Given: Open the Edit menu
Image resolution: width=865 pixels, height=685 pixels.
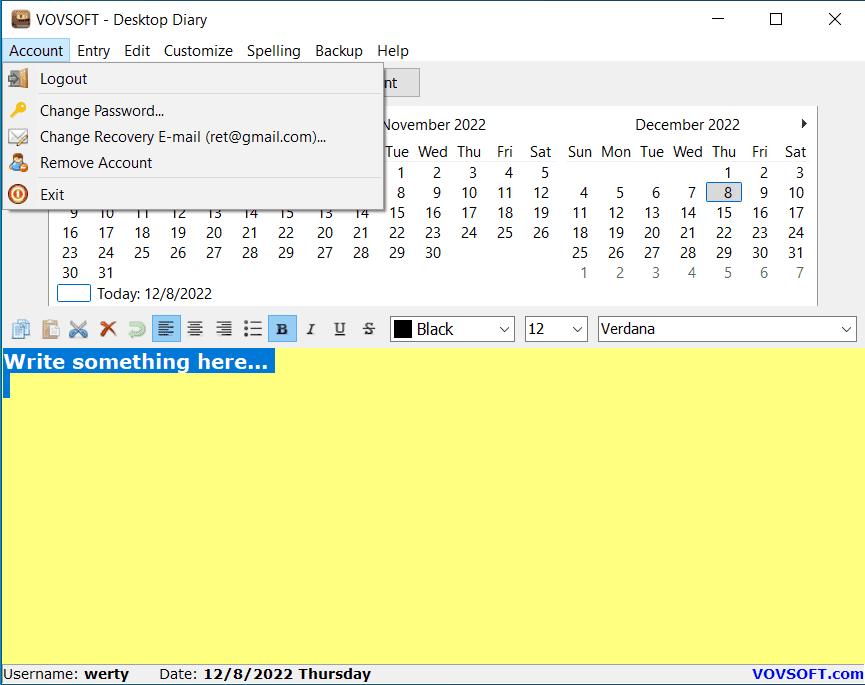Looking at the screenshot, I should pyautogui.click(x=137, y=51).
